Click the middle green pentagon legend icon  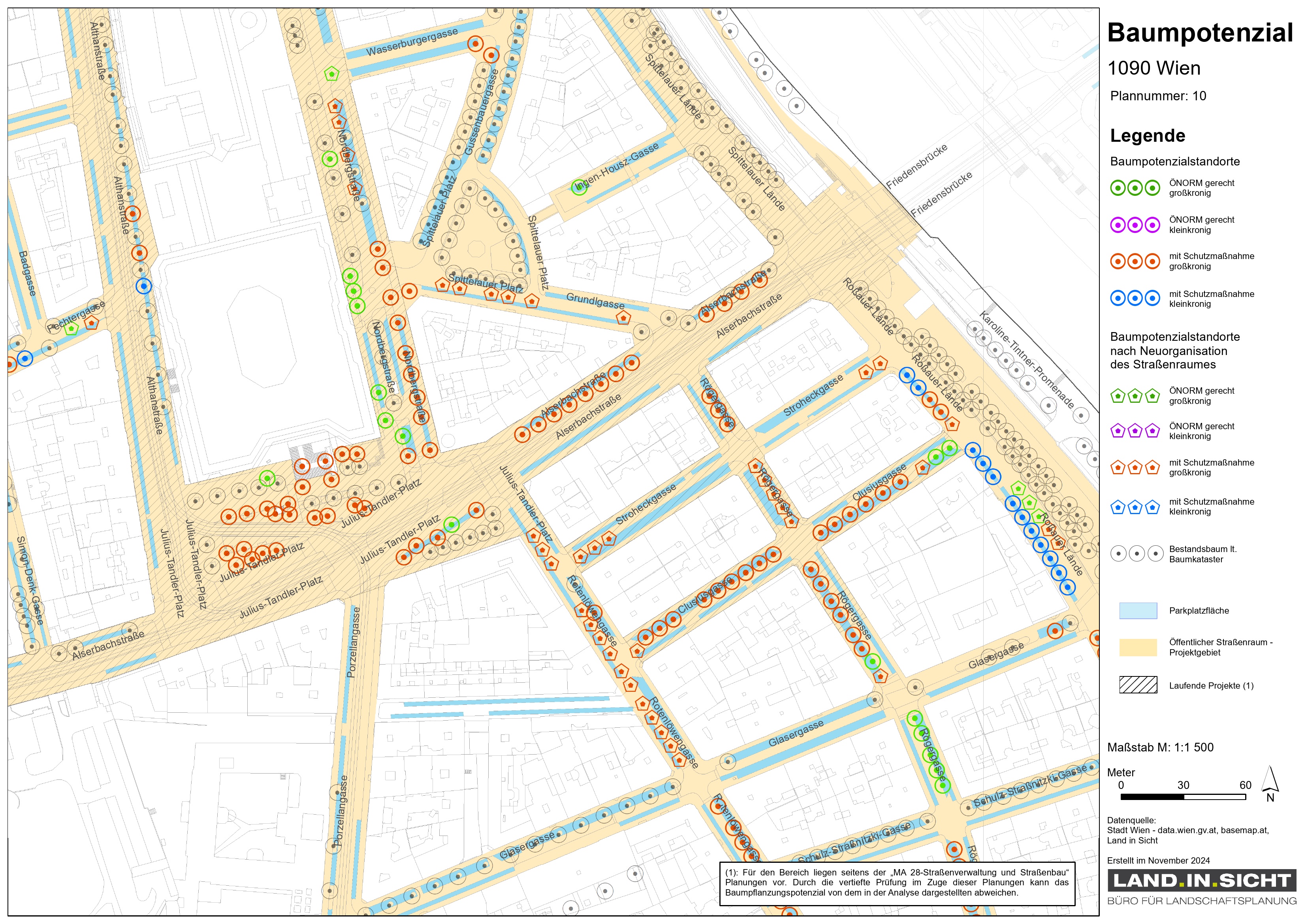coord(1135,395)
